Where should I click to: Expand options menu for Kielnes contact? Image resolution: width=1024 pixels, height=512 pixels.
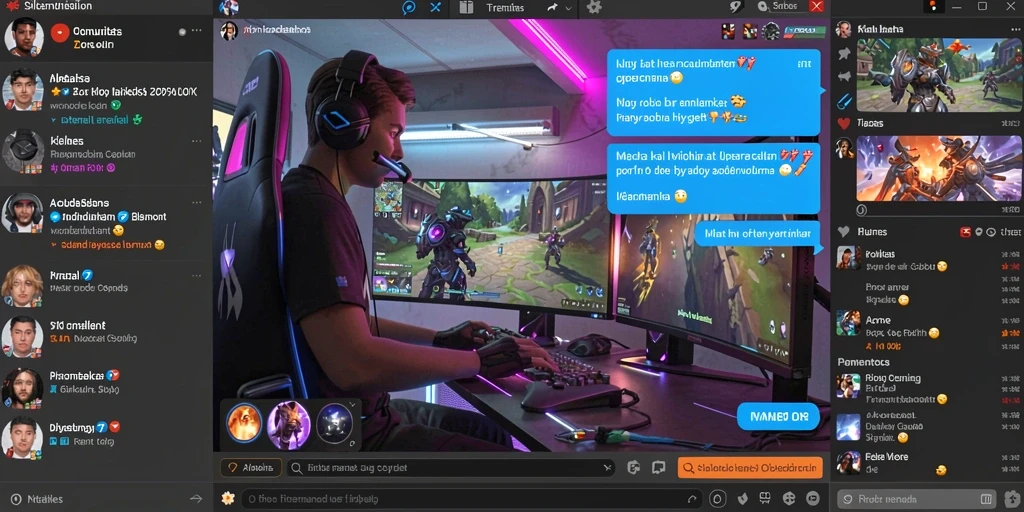197,140
